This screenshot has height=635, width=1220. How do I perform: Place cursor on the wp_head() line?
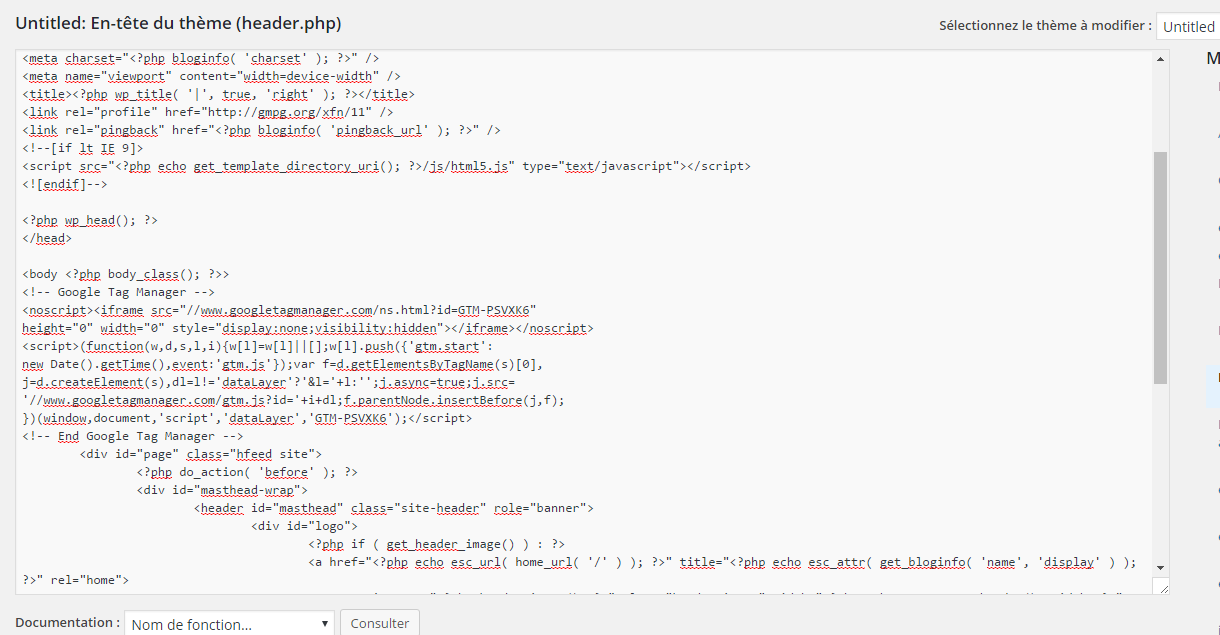[90, 220]
